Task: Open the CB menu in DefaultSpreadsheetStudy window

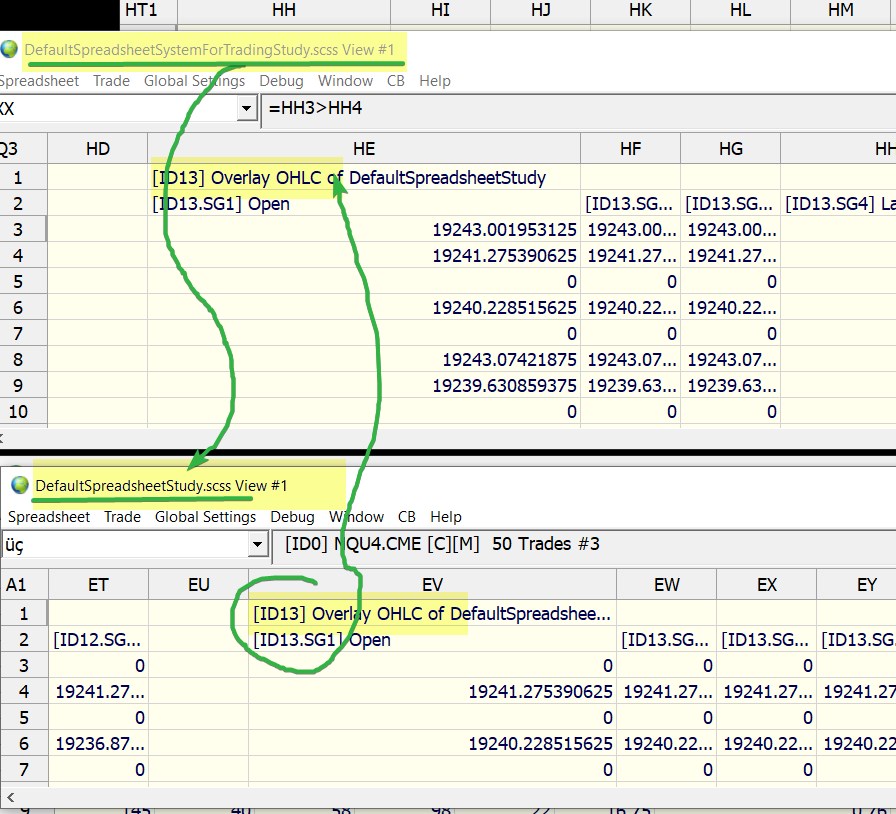Action: [406, 517]
